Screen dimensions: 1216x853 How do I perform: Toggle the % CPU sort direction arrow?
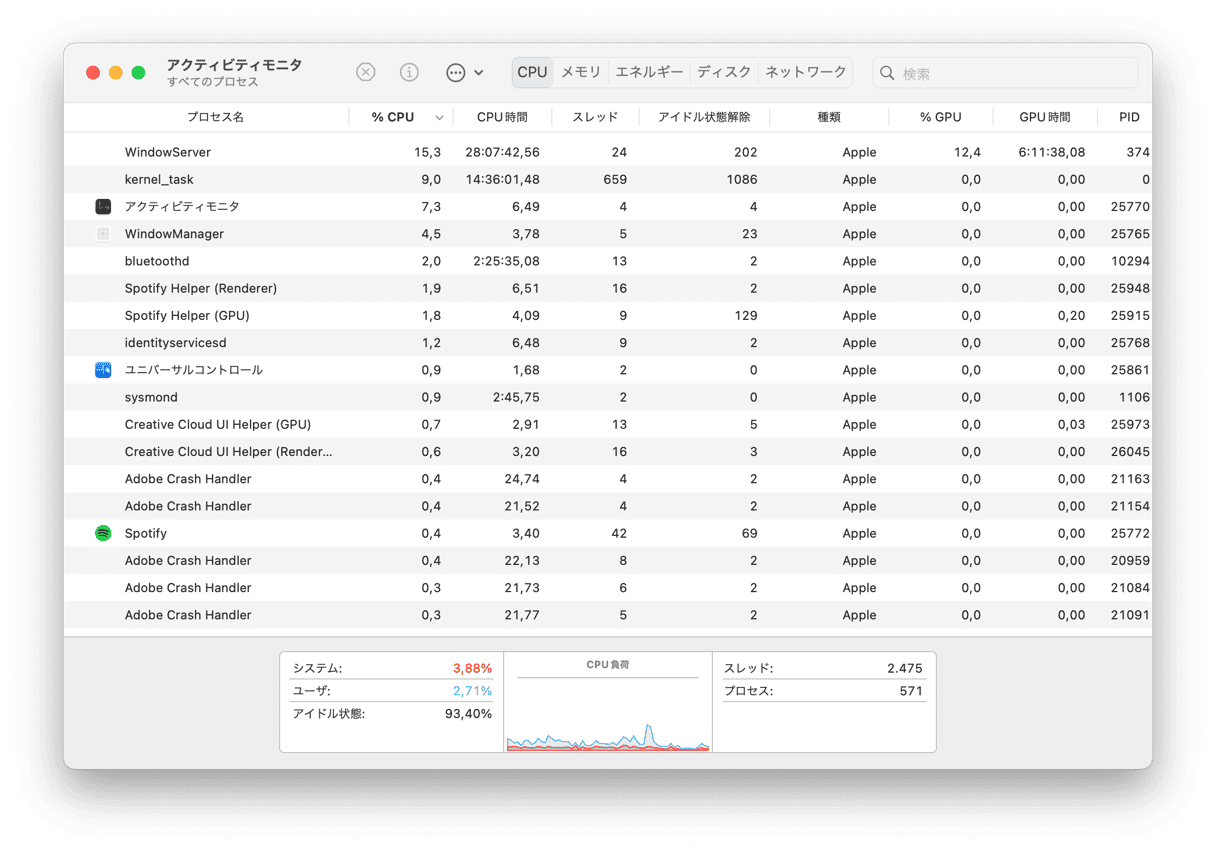[439, 118]
